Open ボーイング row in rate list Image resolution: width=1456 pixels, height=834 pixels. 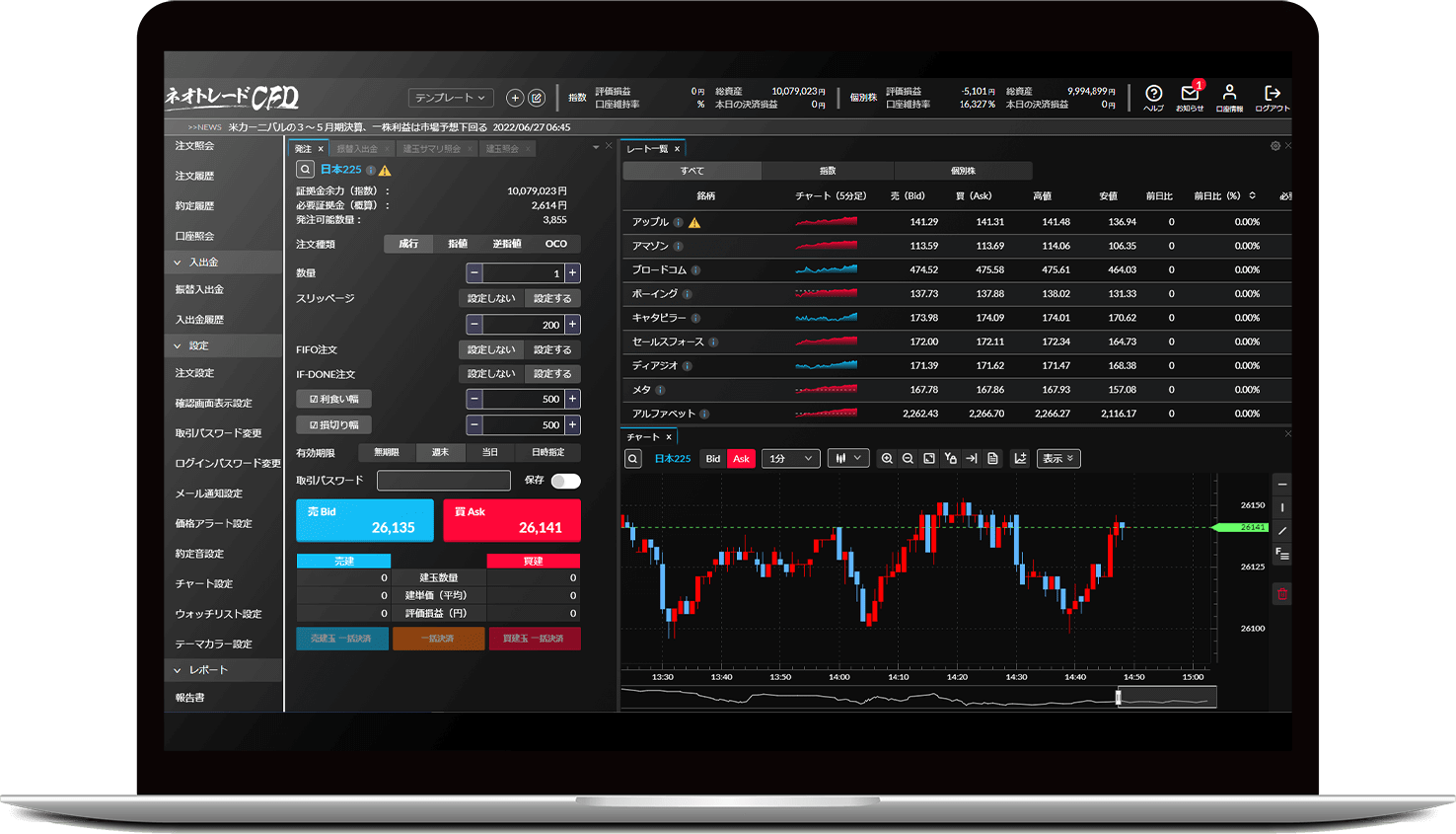957,294
